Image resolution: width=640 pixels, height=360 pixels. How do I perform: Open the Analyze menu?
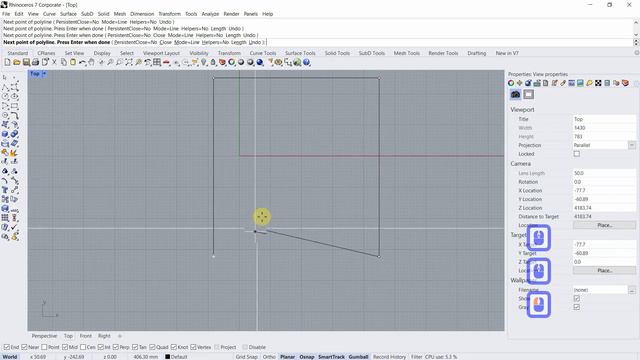pyautogui.click(x=210, y=14)
